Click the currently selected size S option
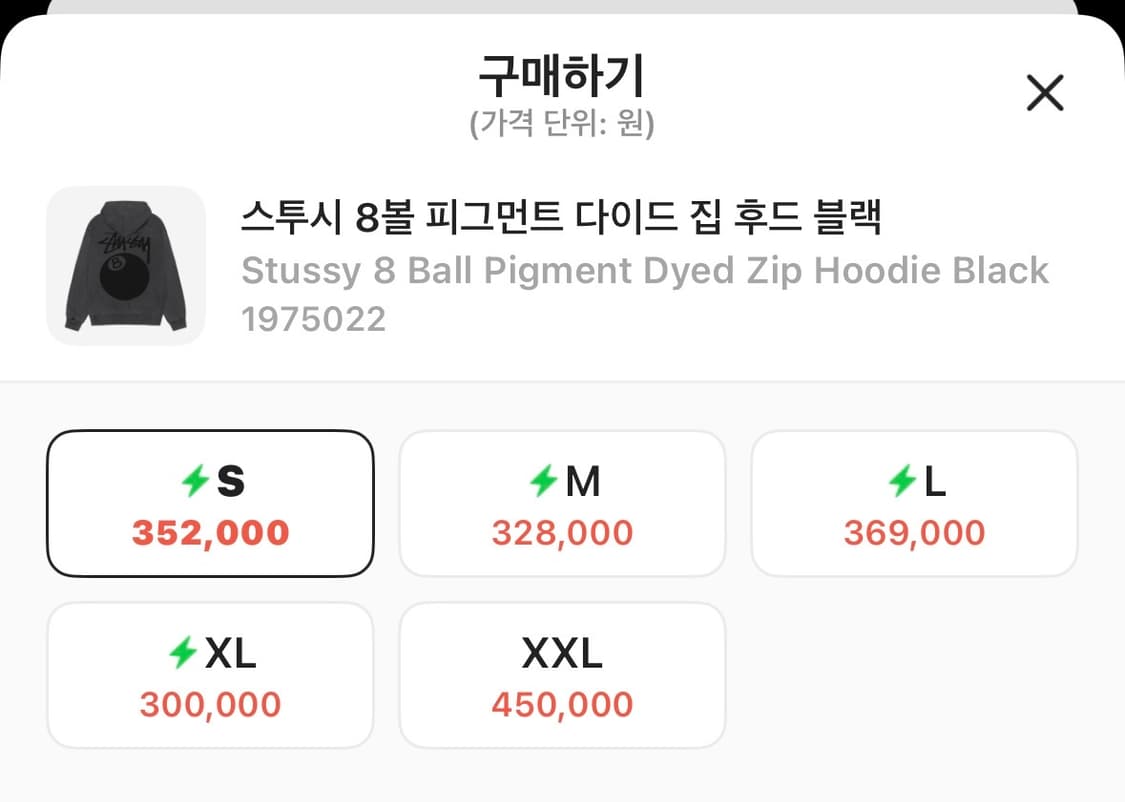The image size is (1125, 802). tap(210, 502)
